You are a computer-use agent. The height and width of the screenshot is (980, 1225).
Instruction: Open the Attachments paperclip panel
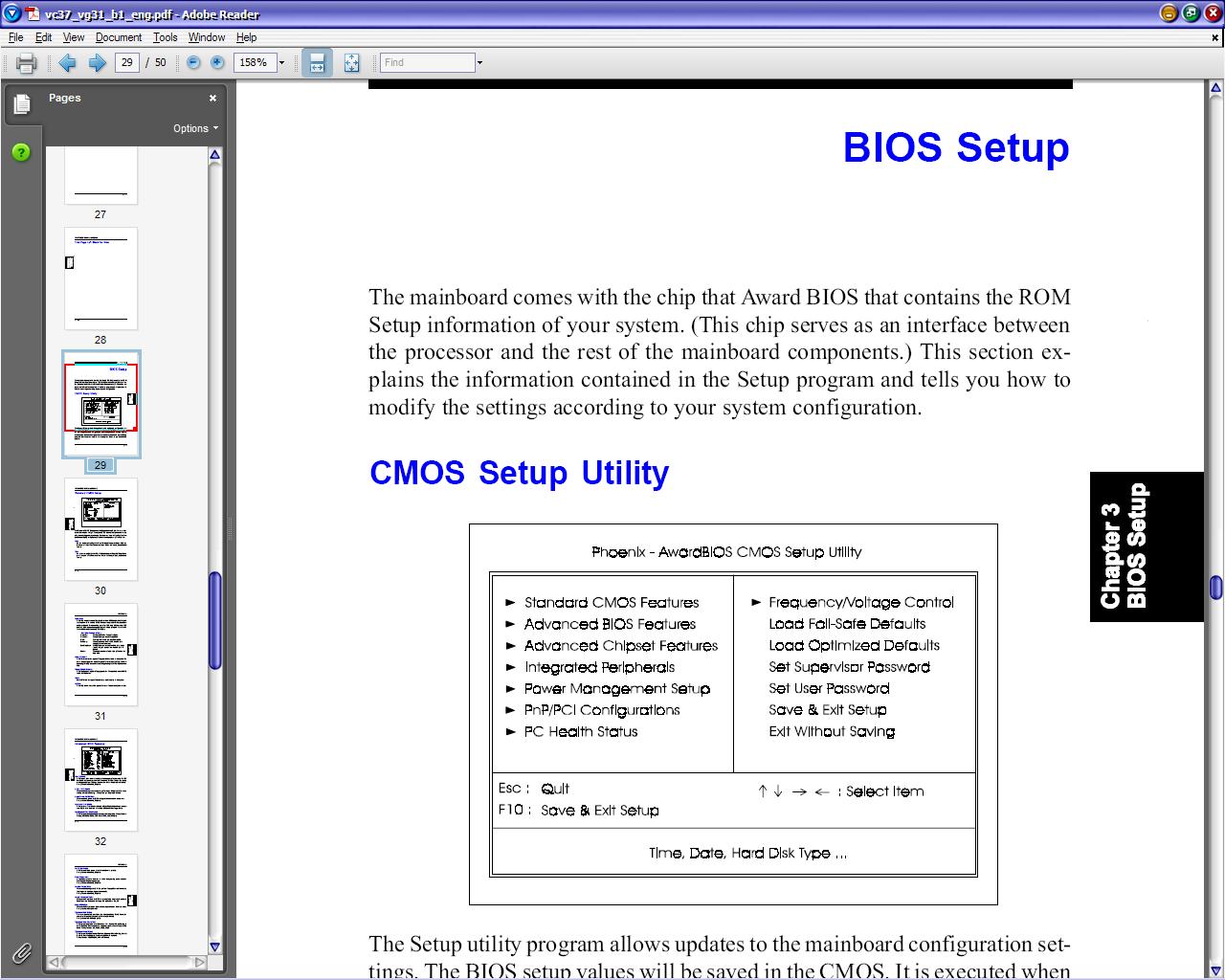pos(21,952)
